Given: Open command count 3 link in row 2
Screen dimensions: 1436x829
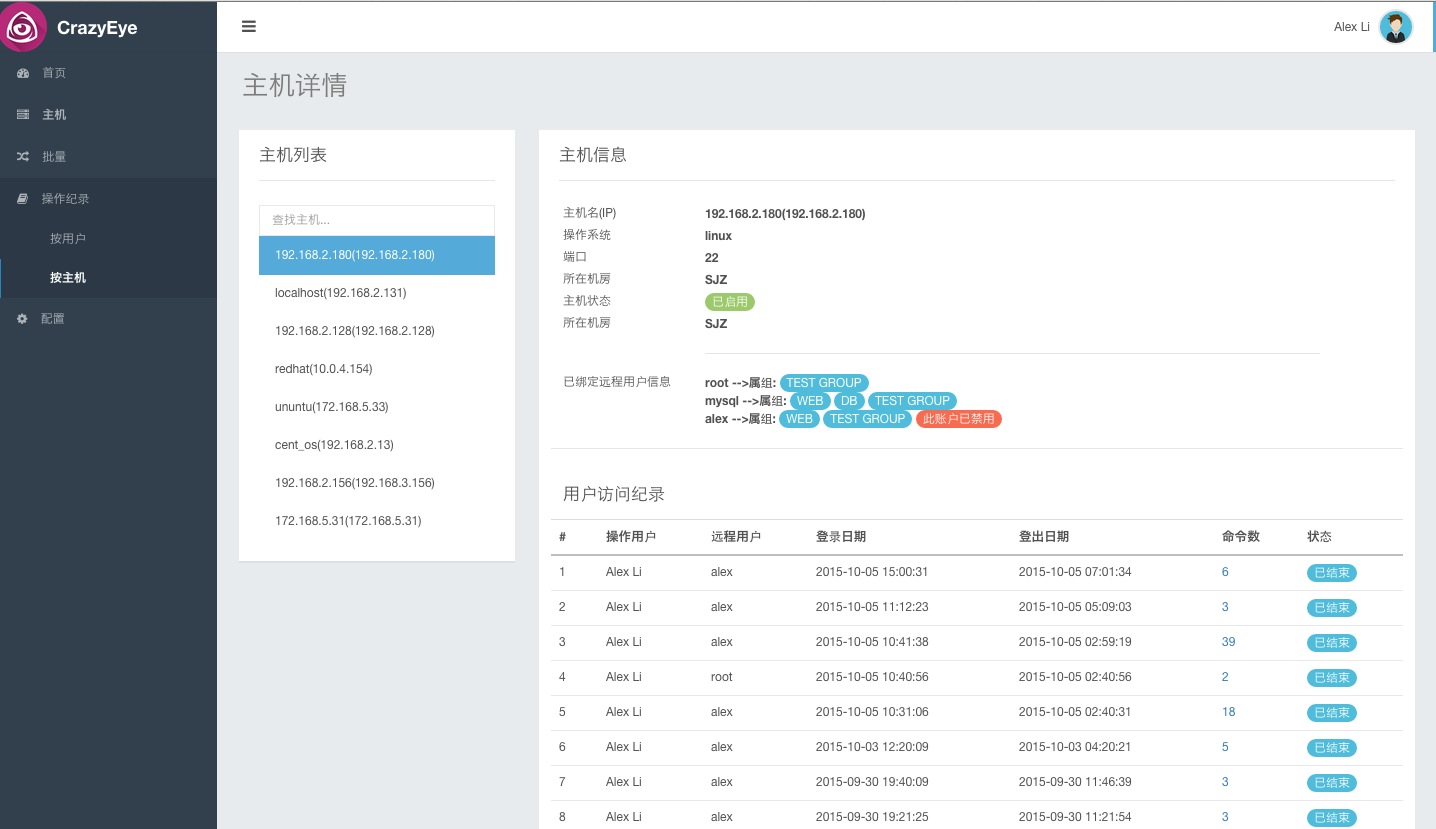Looking at the screenshot, I should tap(1225, 607).
